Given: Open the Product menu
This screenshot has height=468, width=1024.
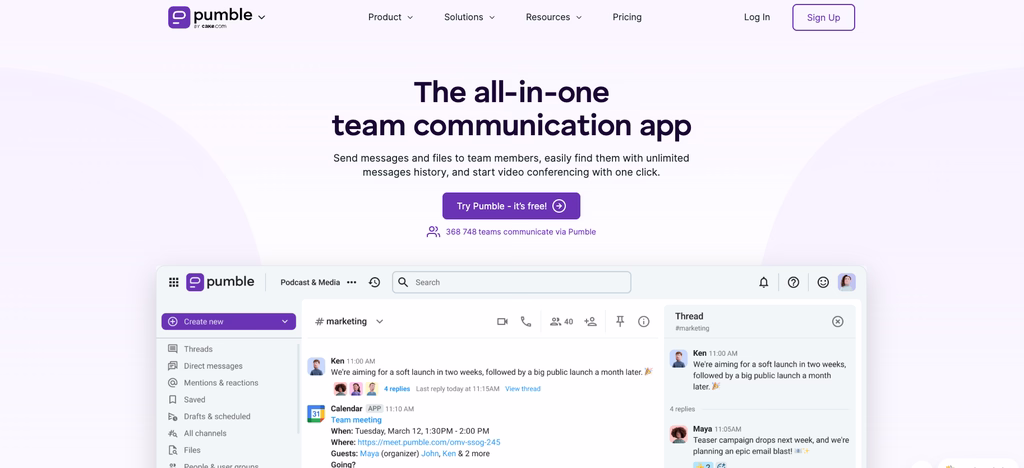Looking at the screenshot, I should pos(391,18).
